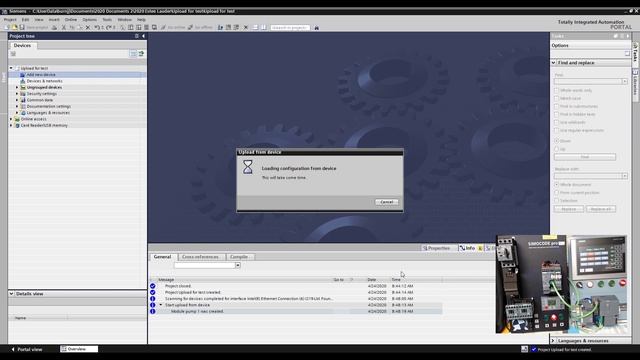
Task: Click the Open project toolbar icon
Action: (x=14, y=27)
